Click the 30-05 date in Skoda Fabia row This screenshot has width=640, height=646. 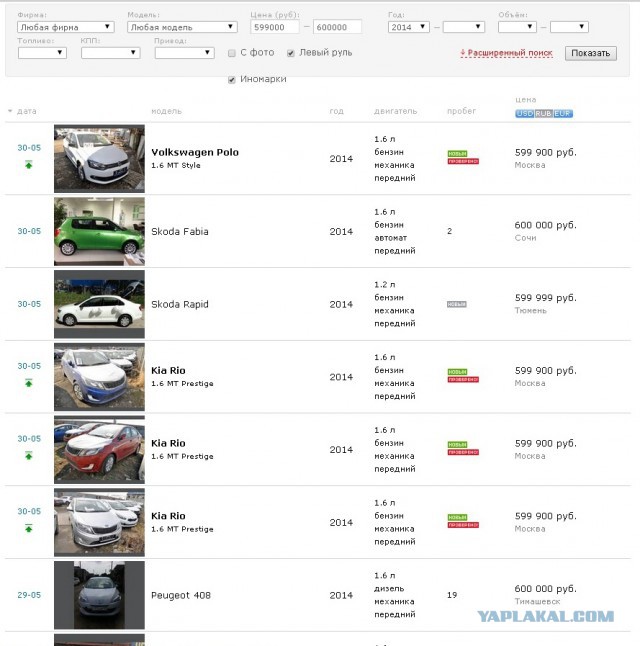pyautogui.click(x=29, y=231)
